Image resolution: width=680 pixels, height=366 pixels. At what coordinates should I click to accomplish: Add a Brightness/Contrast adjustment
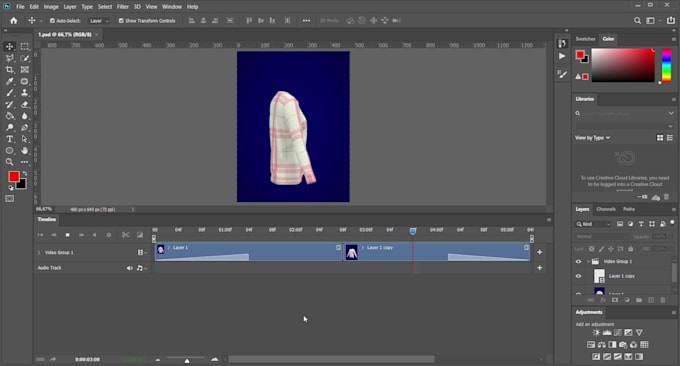596,333
